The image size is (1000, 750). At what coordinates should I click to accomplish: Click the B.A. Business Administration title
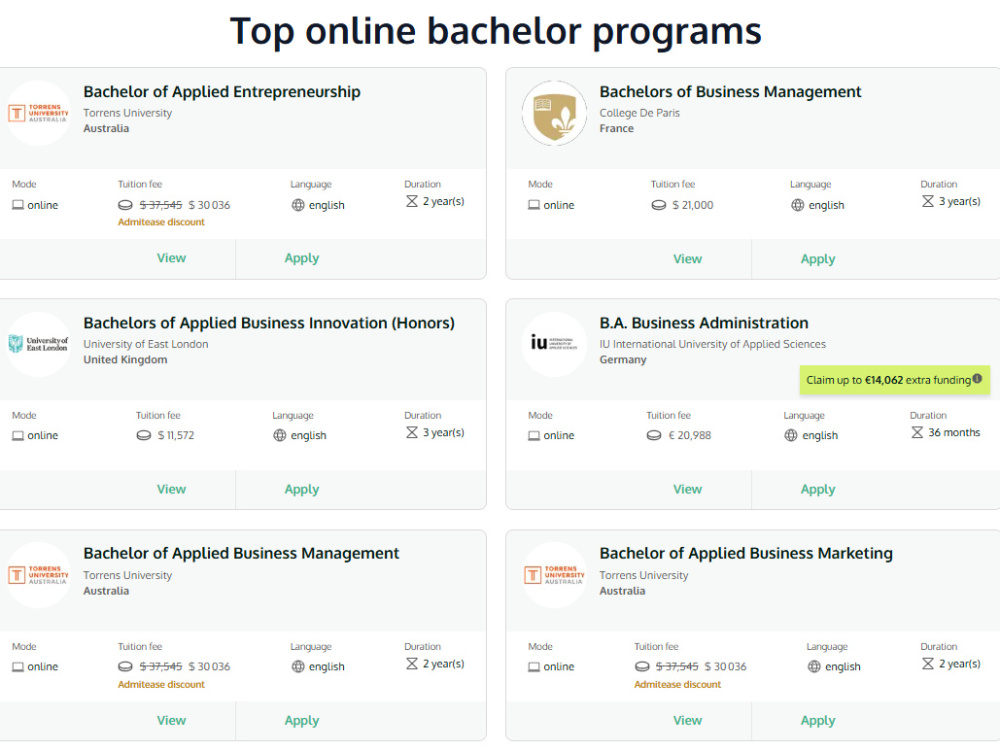click(704, 323)
